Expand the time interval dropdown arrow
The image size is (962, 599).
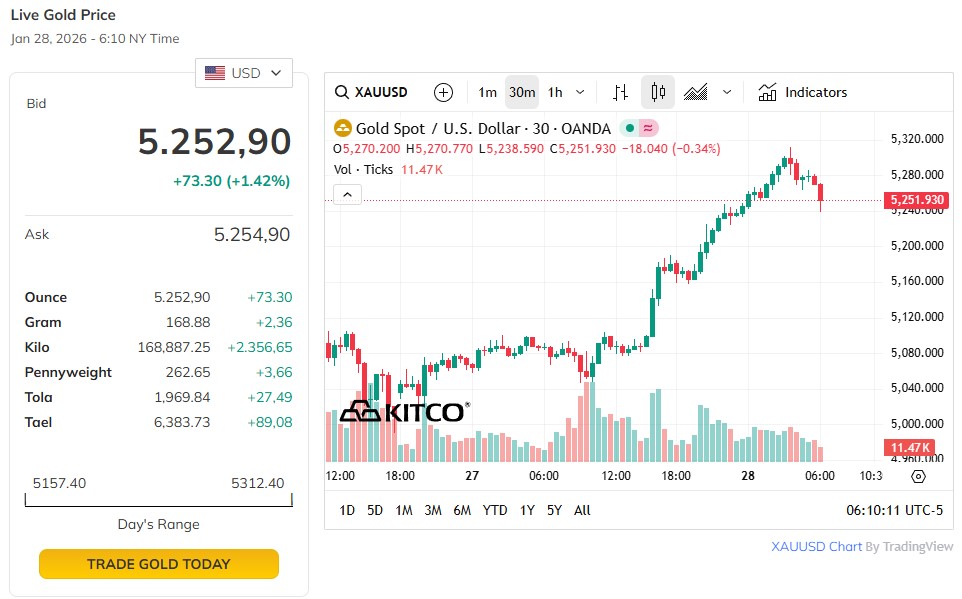click(581, 92)
